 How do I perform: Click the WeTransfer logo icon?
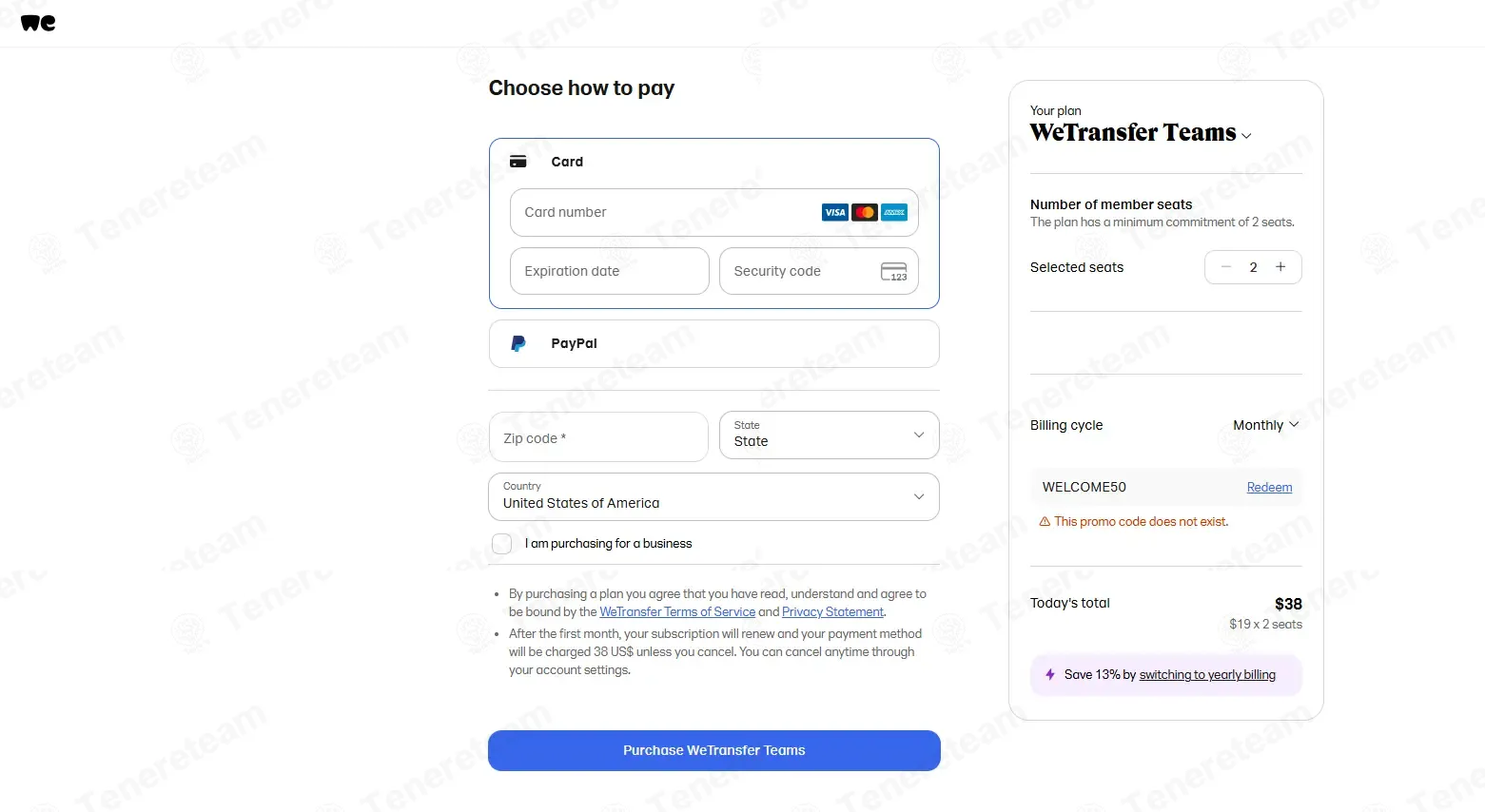pyautogui.click(x=38, y=23)
